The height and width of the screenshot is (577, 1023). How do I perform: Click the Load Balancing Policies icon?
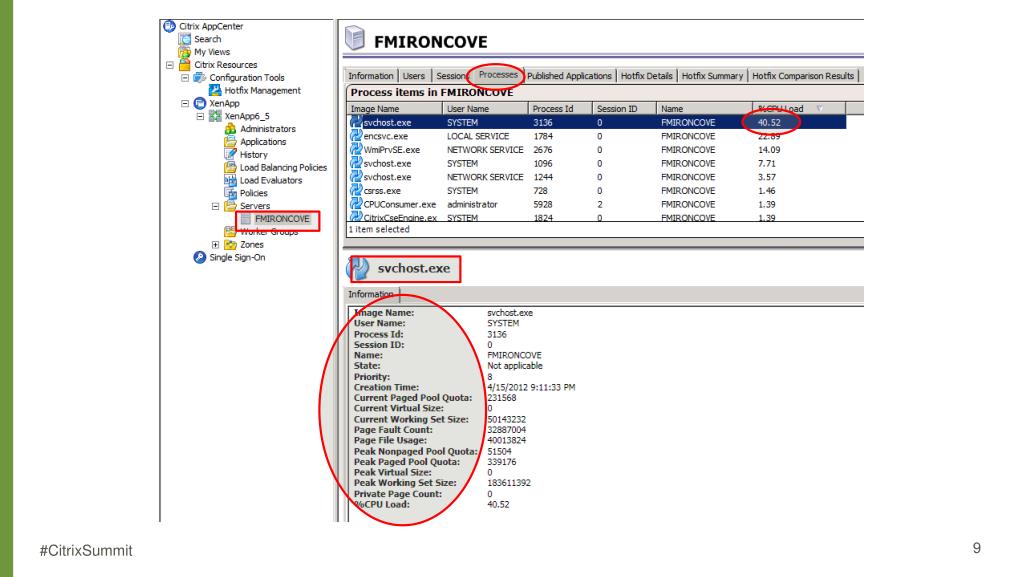point(230,167)
